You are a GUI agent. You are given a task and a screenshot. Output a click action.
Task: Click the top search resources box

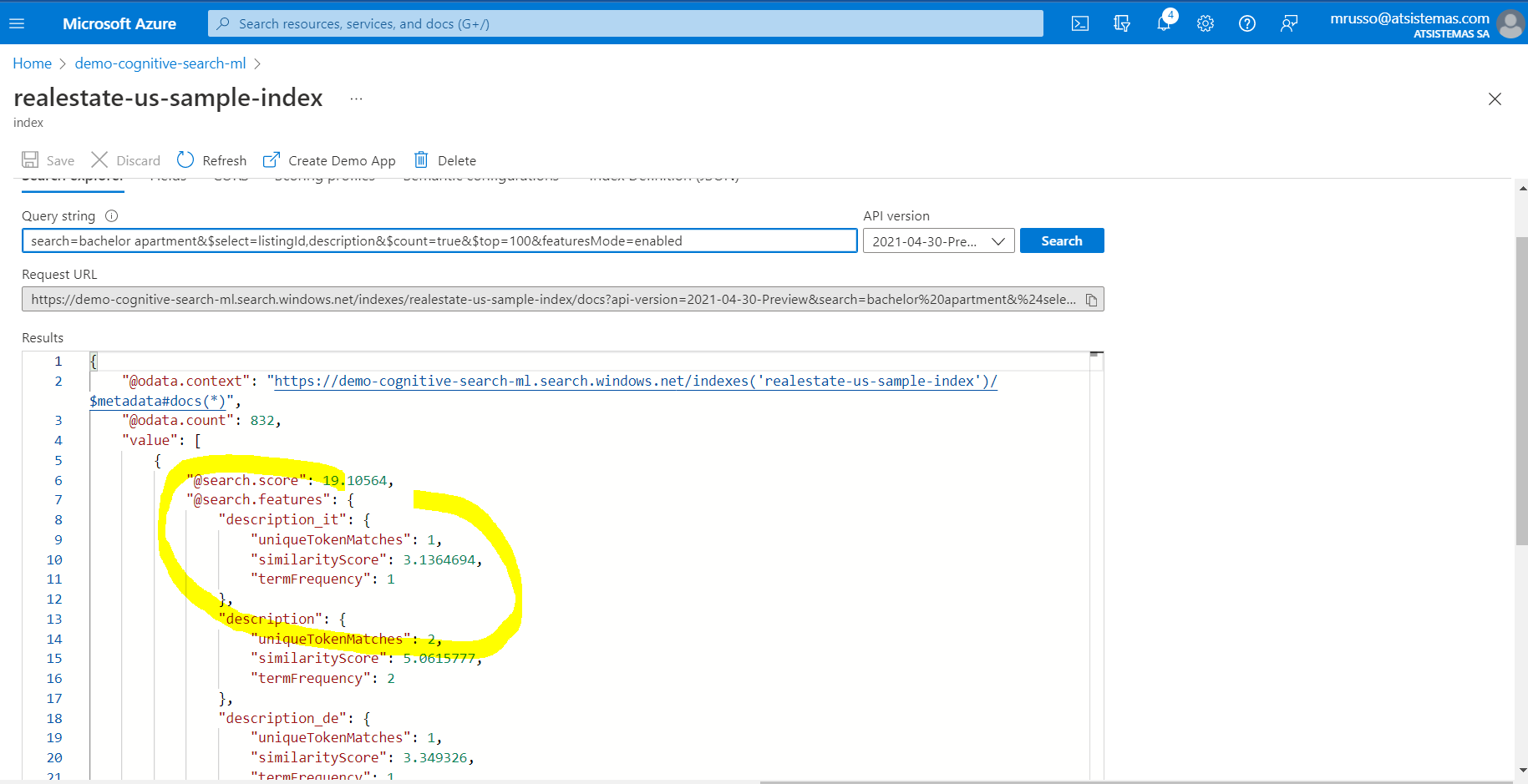tap(626, 23)
